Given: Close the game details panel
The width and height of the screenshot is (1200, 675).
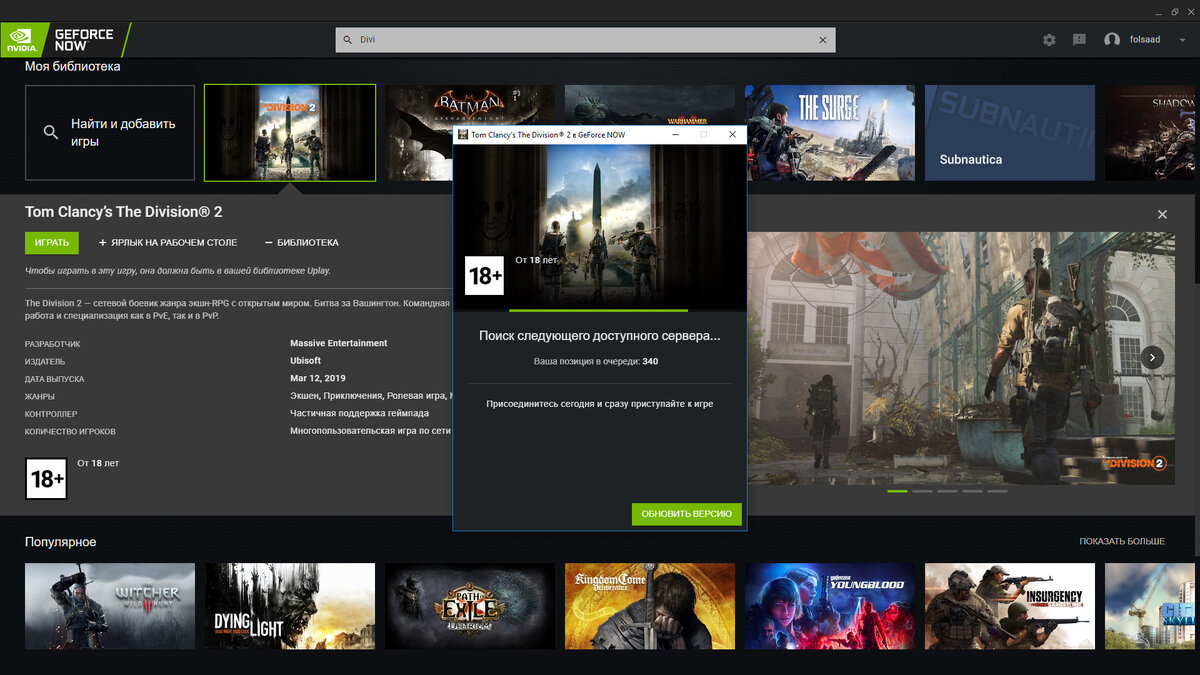Looking at the screenshot, I should point(1162,214).
